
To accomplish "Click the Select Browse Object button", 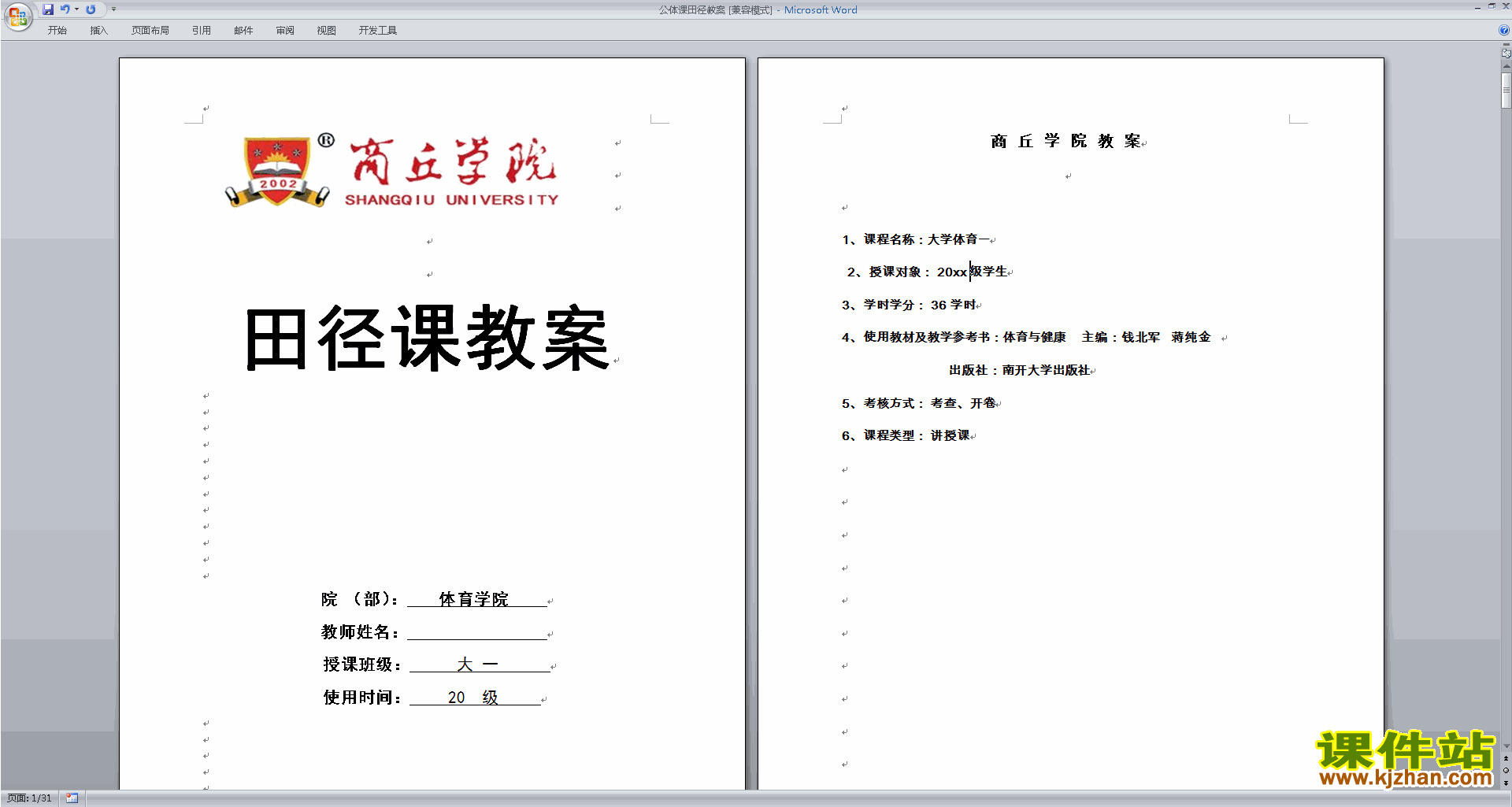I will [1506, 770].
